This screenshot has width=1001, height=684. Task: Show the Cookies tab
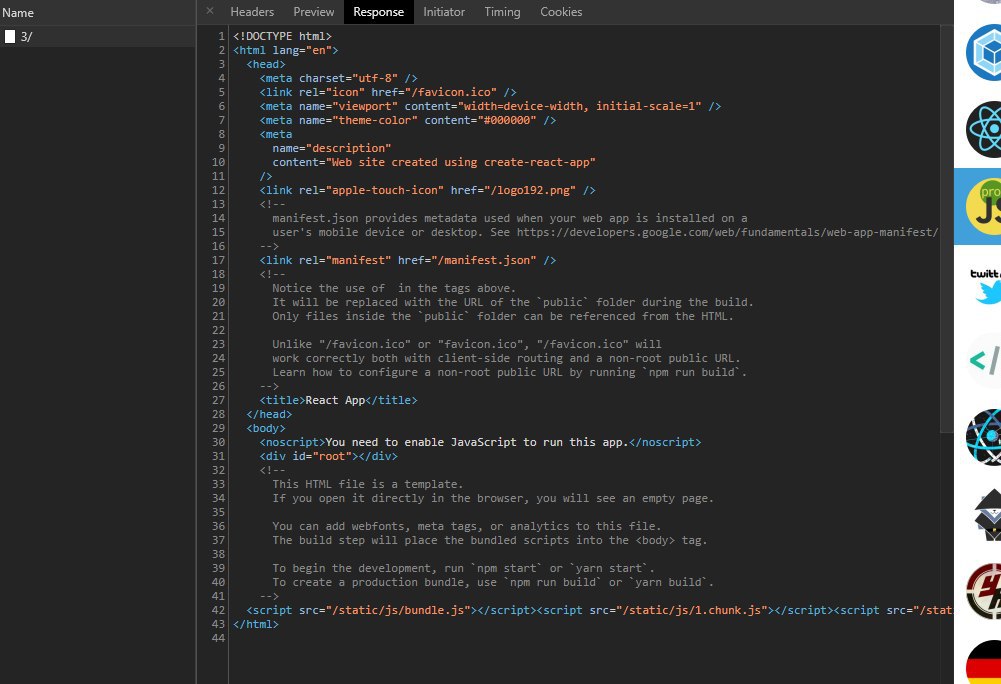561,11
